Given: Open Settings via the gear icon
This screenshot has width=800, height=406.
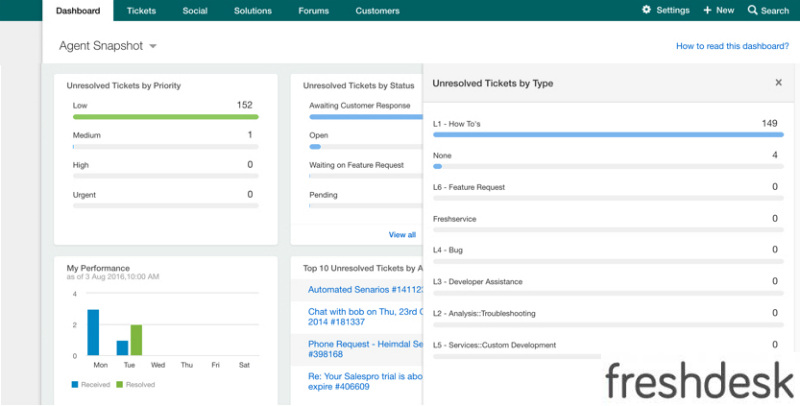Looking at the screenshot, I should point(646,10).
